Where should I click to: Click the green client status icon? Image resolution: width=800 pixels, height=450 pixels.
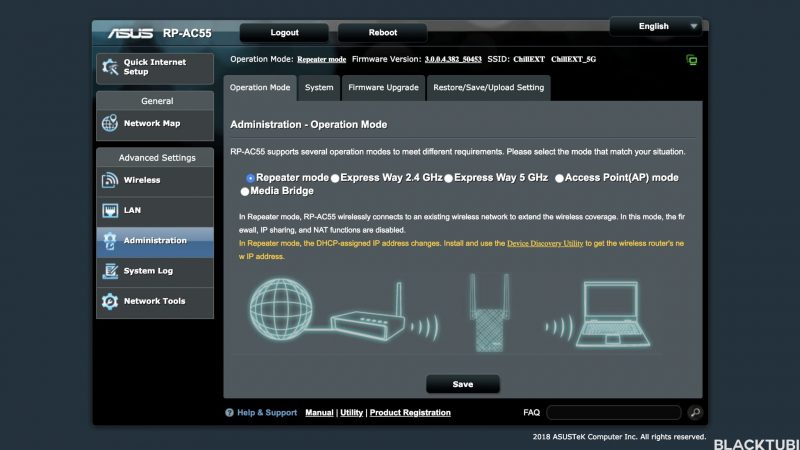[x=692, y=60]
